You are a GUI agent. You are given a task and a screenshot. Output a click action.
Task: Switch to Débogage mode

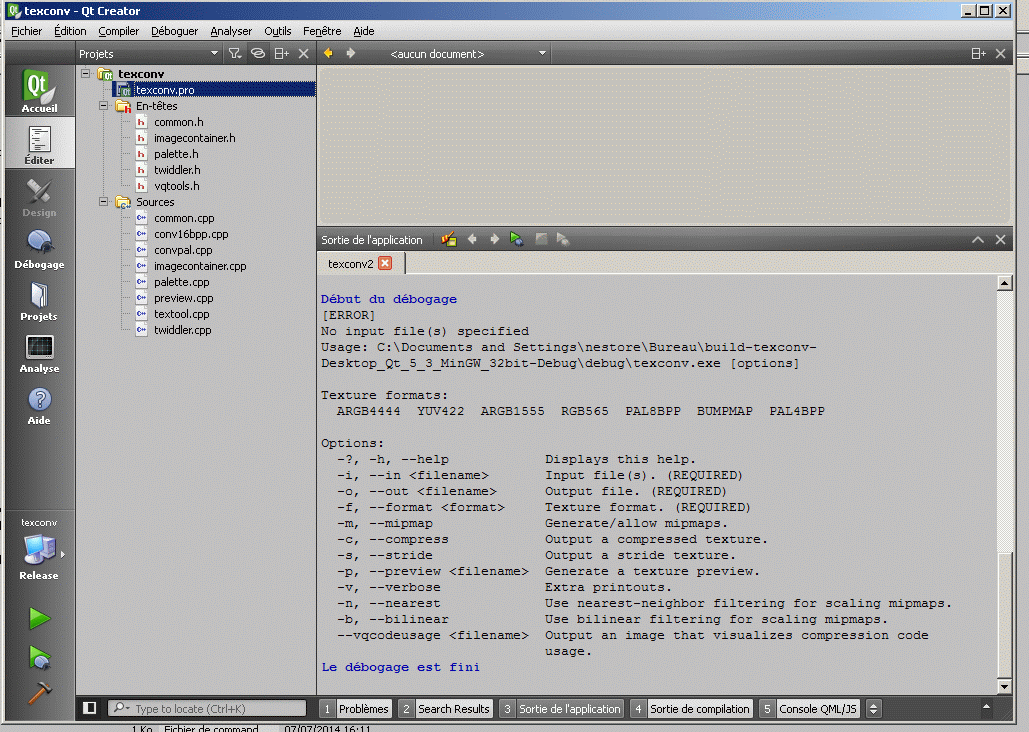[39, 249]
